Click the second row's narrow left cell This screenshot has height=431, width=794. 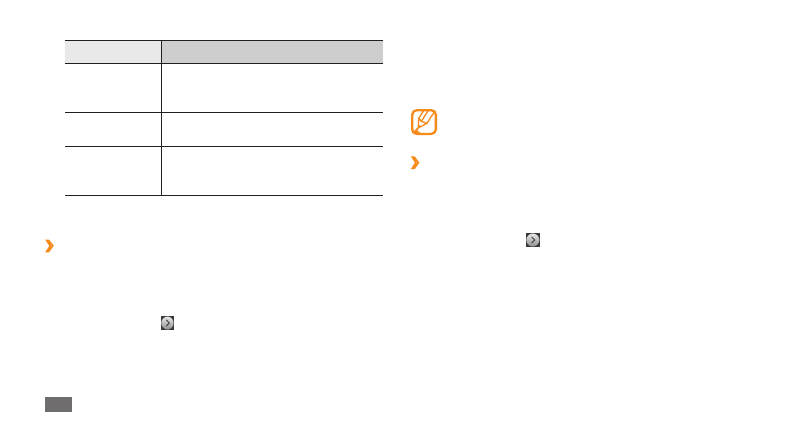(x=113, y=129)
